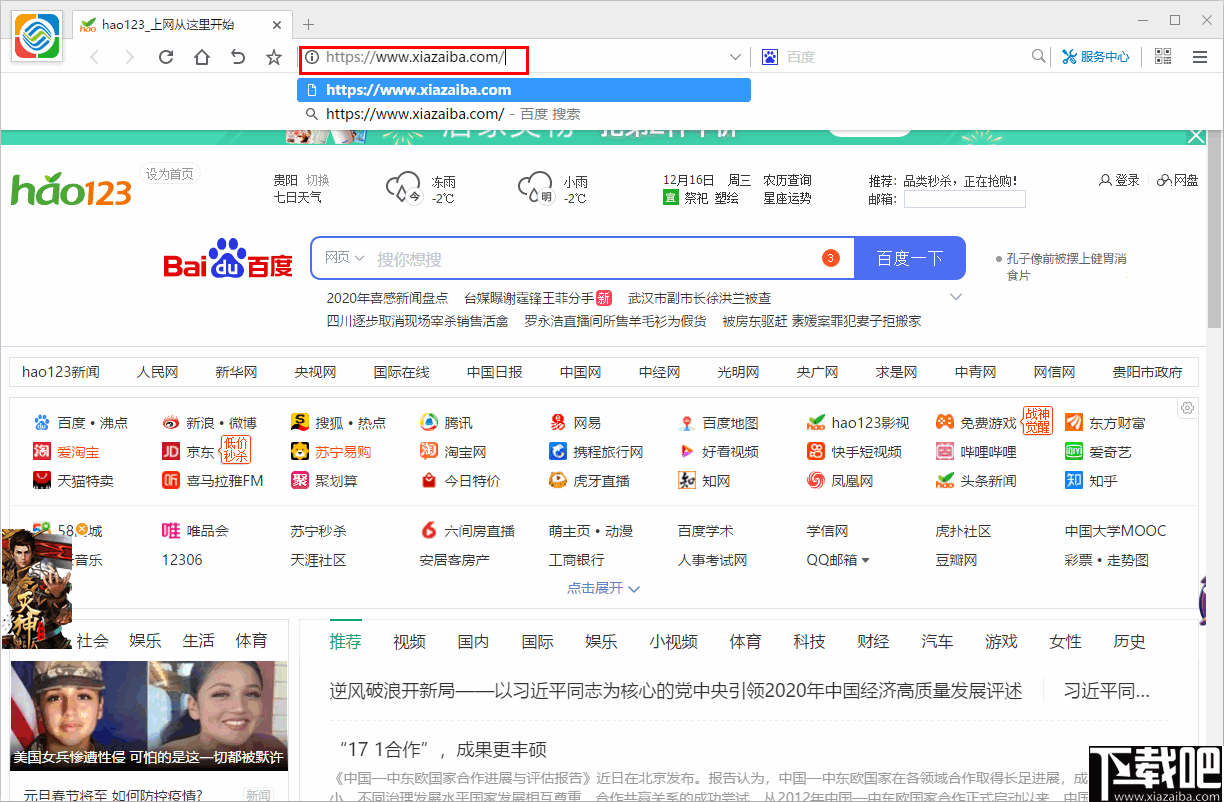Open 淘宝网 from its orange icon

coord(428,451)
